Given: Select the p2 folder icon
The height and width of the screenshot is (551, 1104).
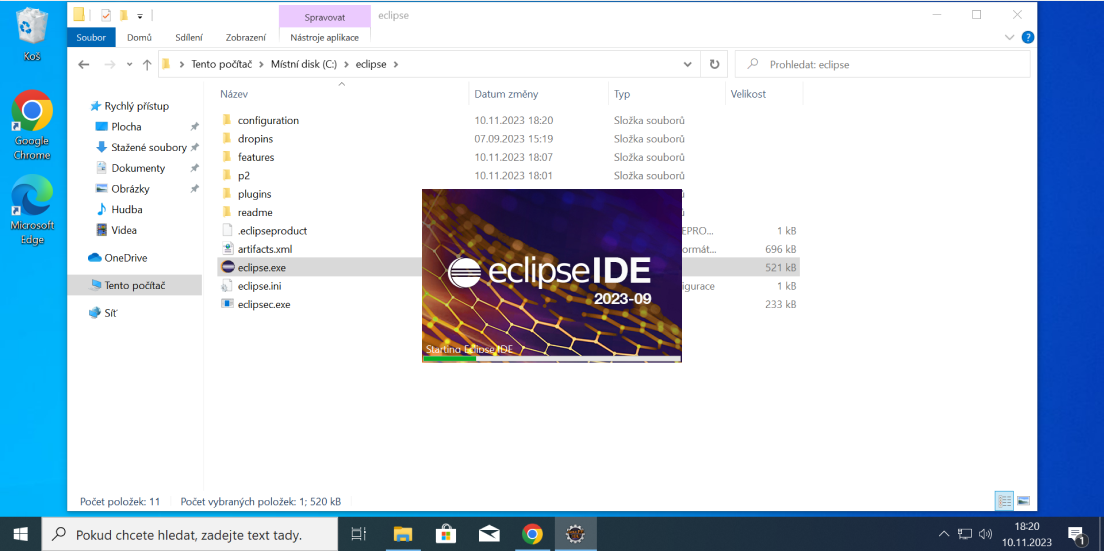Looking at the screenshot, I should click(227, 175).
